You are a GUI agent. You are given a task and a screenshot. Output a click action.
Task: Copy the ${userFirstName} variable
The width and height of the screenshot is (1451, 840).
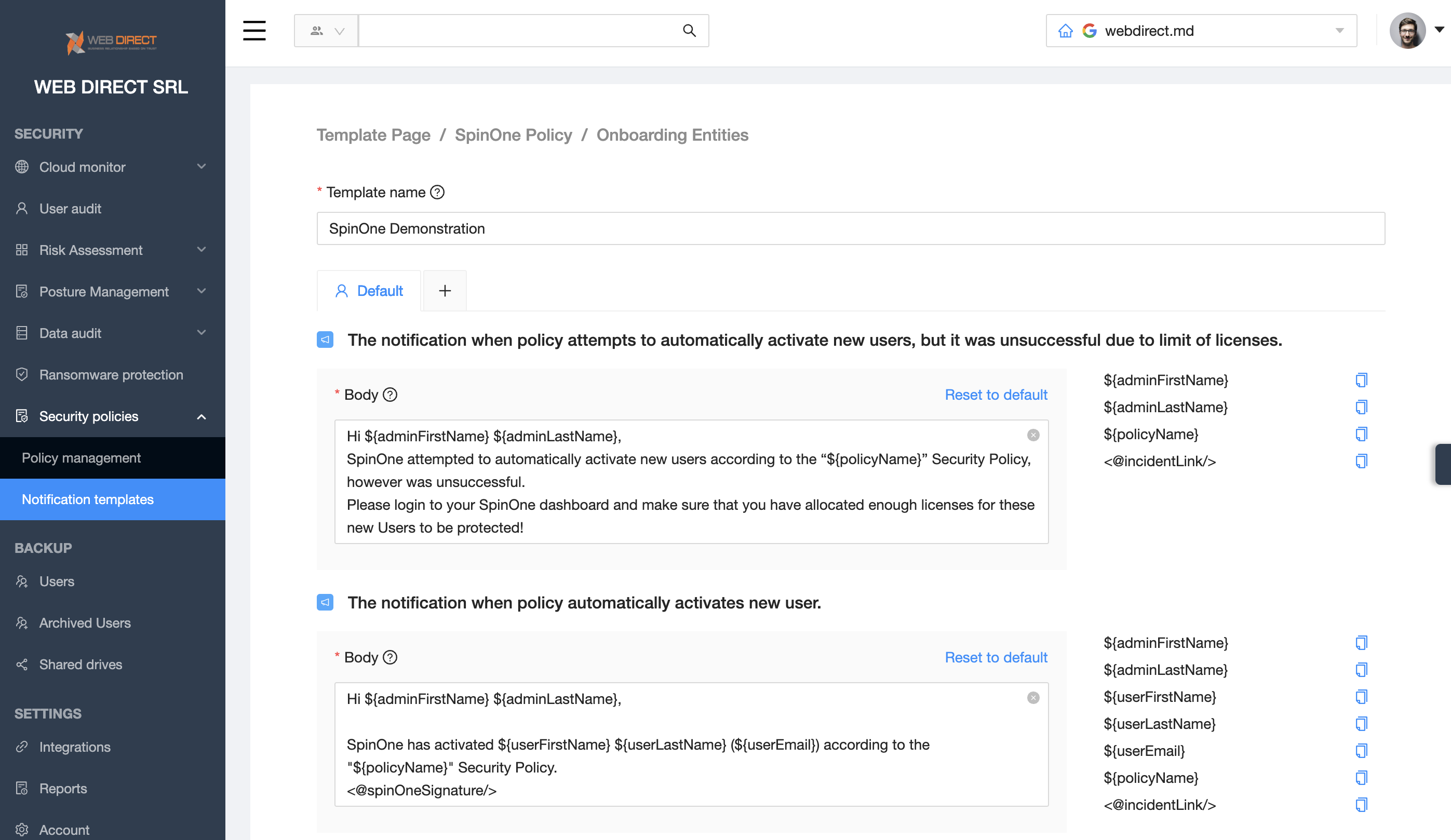tap(1361, 697)
